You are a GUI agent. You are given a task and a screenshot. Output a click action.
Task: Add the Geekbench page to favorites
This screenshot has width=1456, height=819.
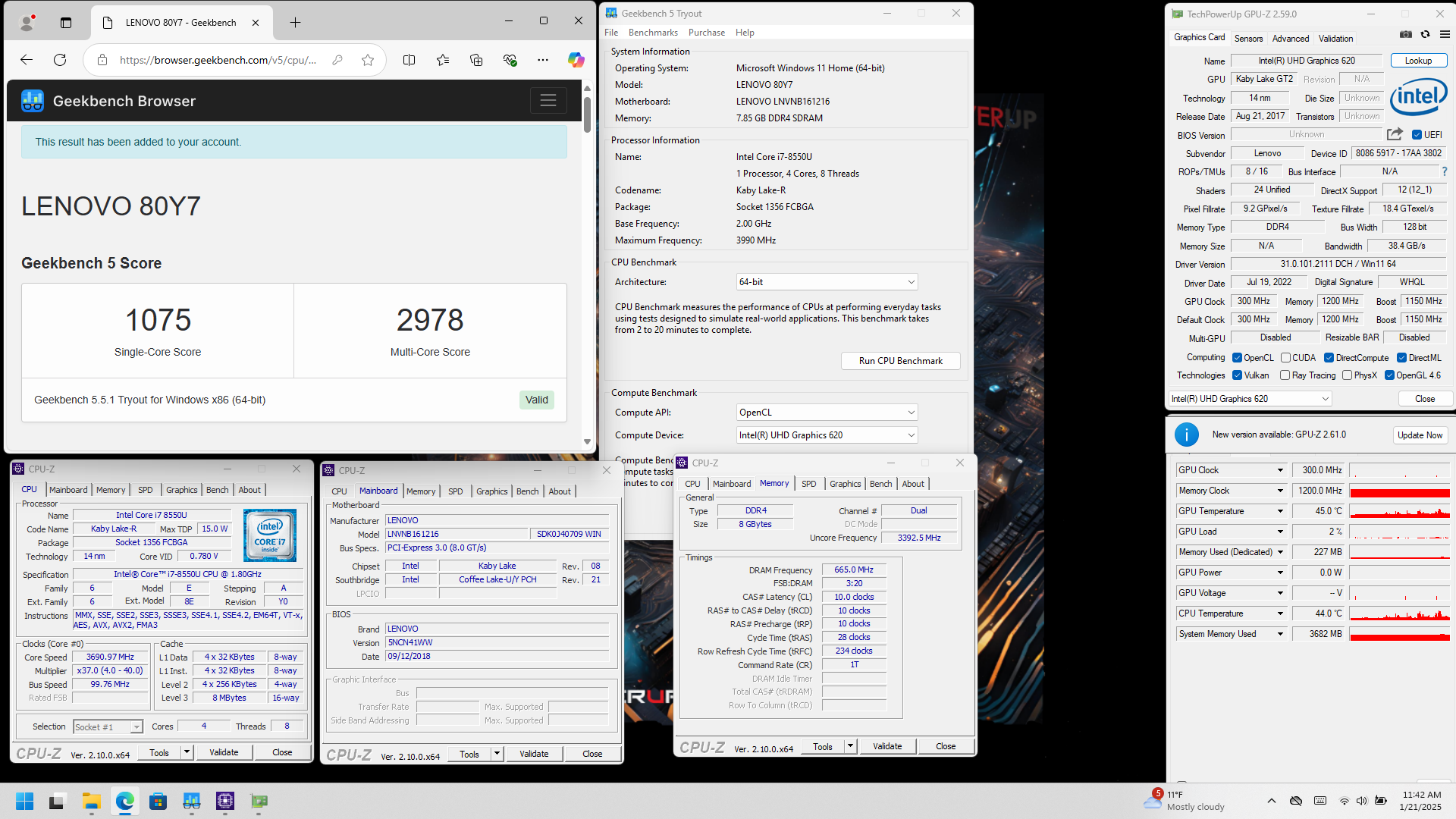368,60
